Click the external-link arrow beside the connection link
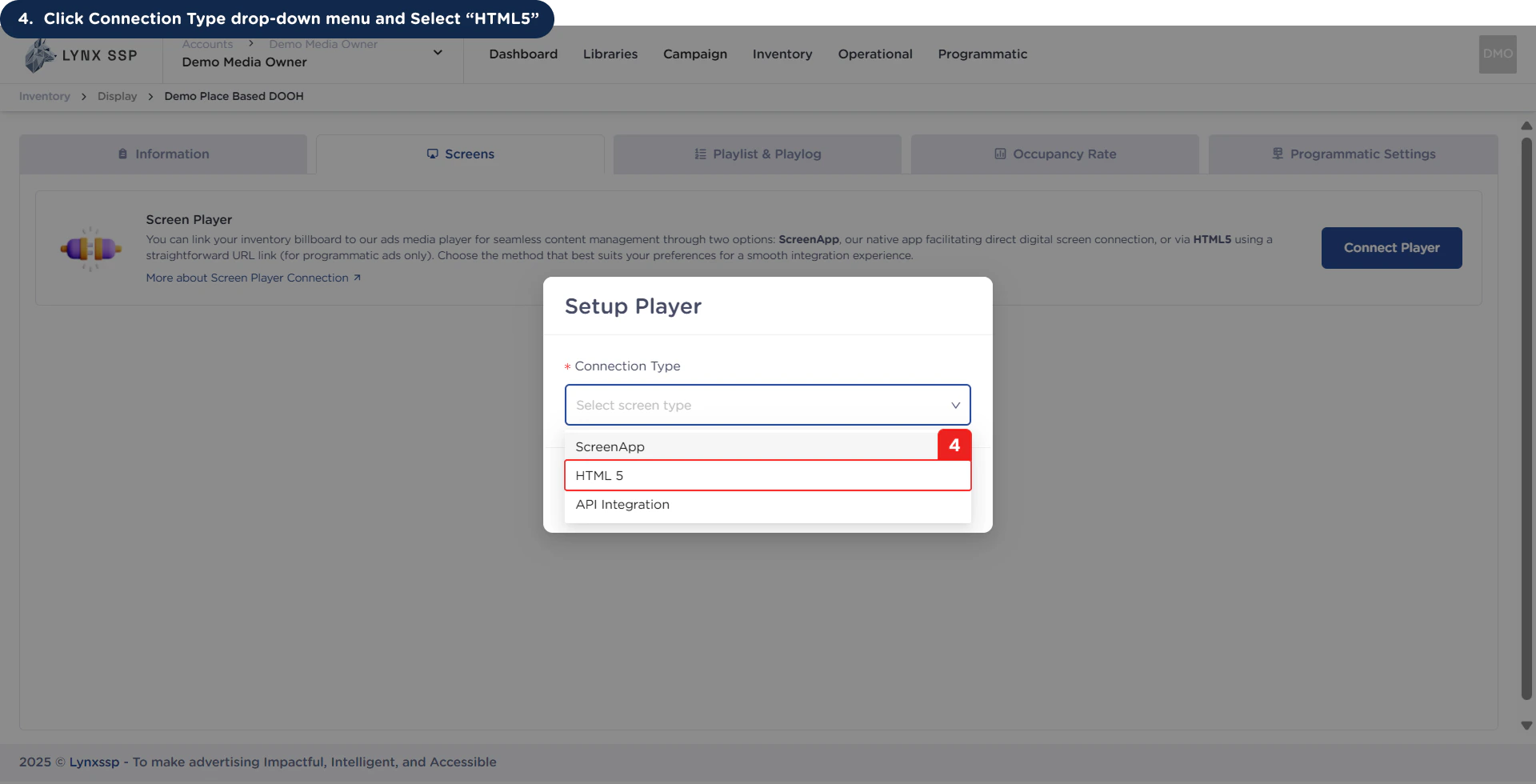Screen dimensions: 1536x784 (x=358, y=278)
